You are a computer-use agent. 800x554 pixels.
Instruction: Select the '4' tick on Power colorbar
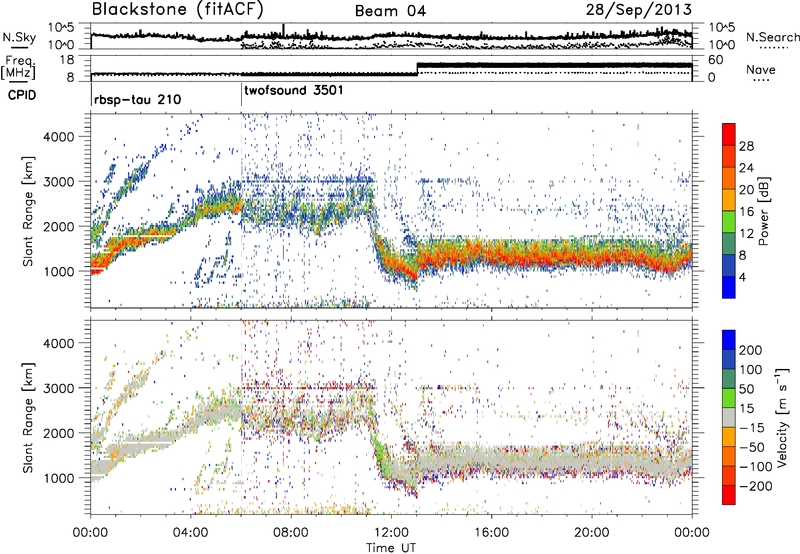[x=743, y=277]
